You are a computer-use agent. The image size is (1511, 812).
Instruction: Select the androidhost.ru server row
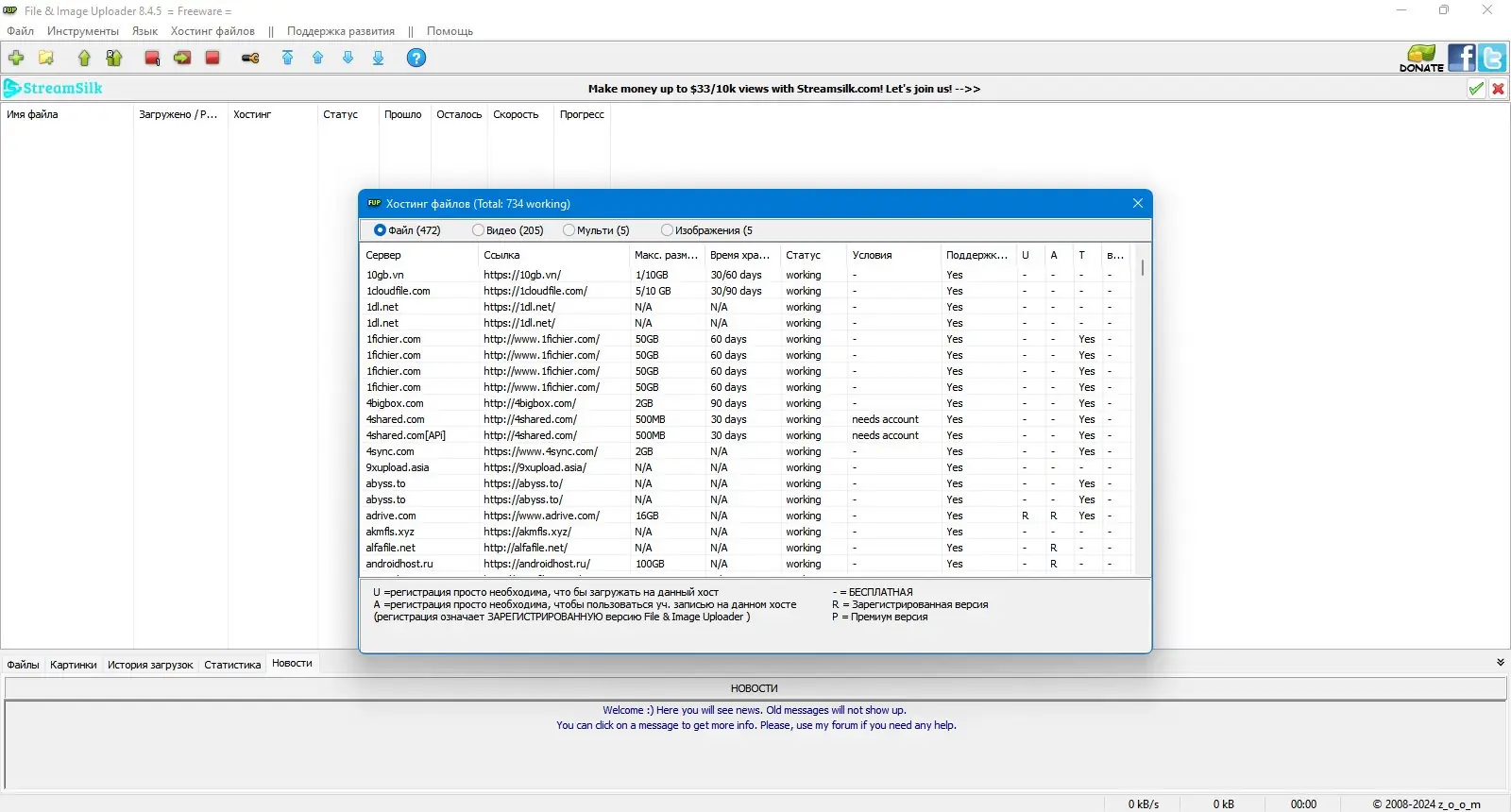746,564
